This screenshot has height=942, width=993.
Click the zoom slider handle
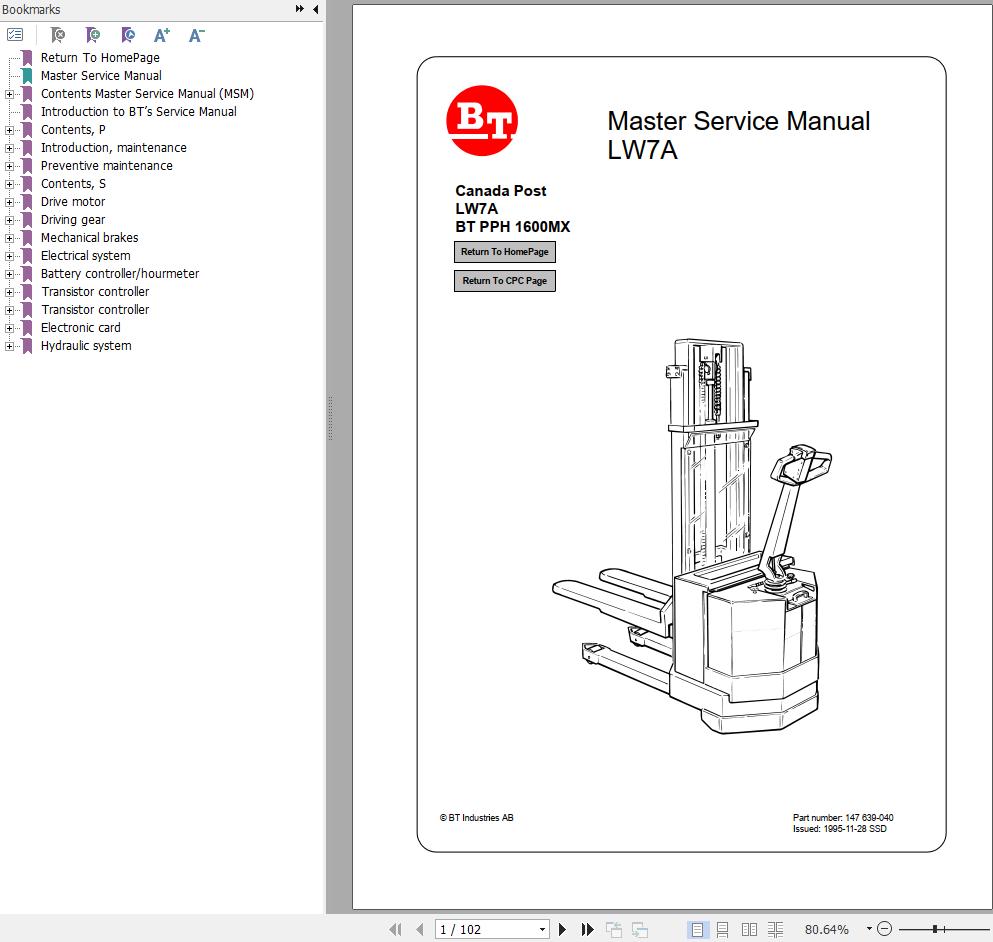coord(934,929)
